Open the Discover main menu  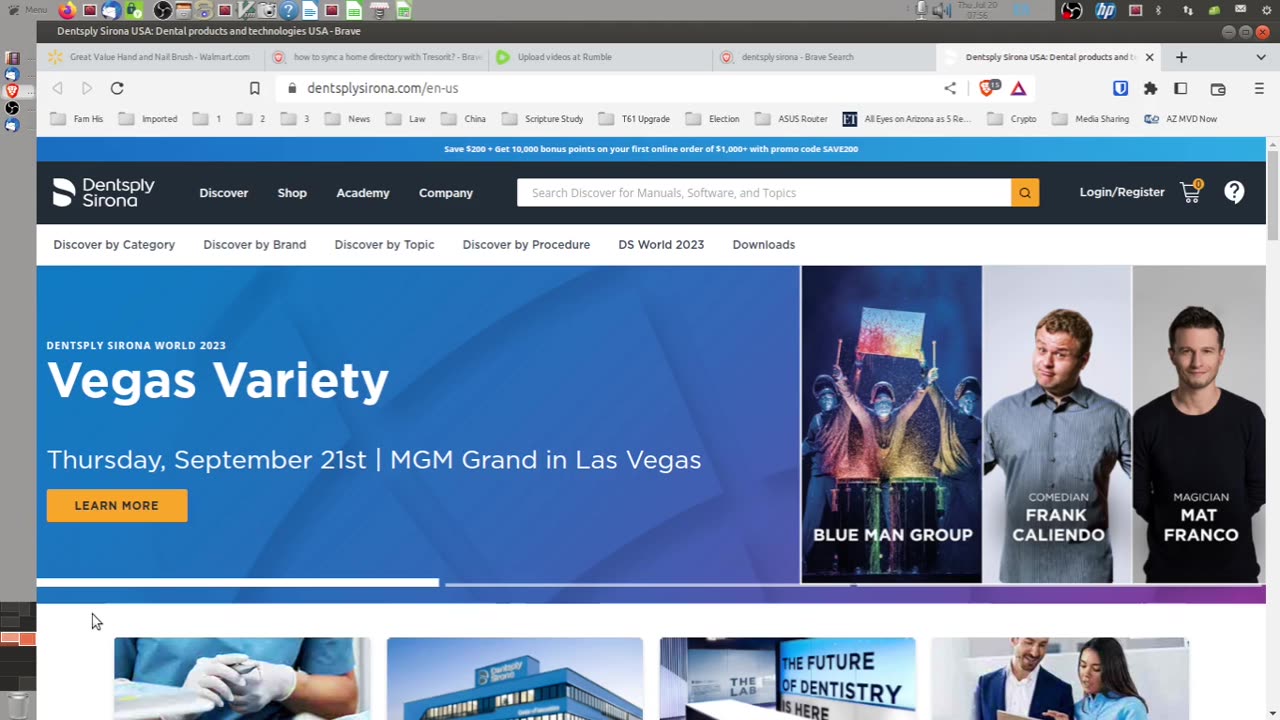click(x=224, y=193)
